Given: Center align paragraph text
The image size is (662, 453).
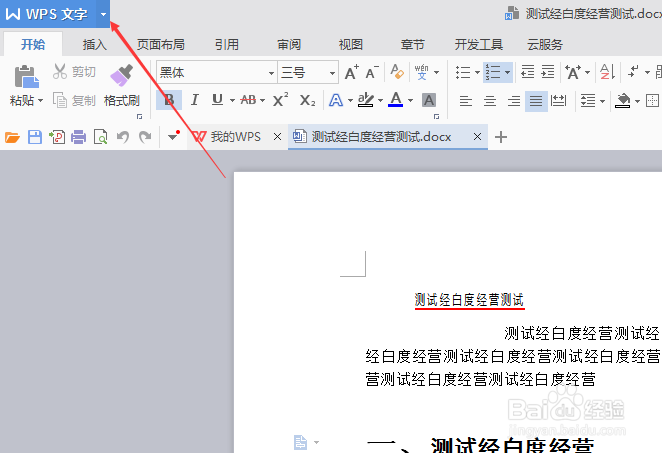Looking at the screenshot, I should tap(490, 101).
